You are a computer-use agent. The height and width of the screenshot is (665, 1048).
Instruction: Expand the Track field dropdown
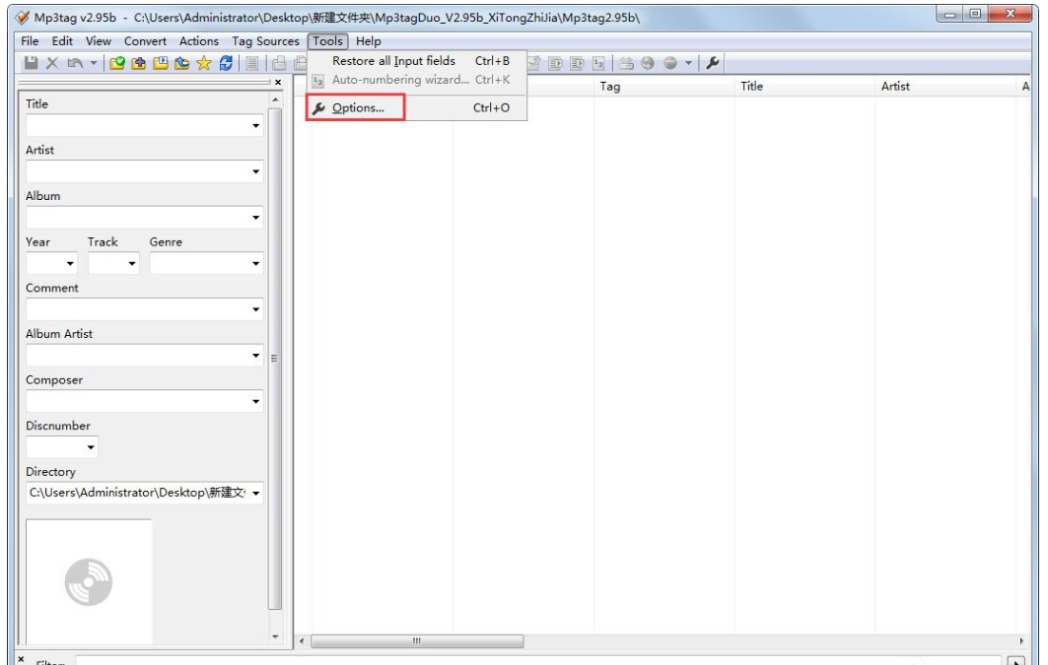click(x=132, y=263)
